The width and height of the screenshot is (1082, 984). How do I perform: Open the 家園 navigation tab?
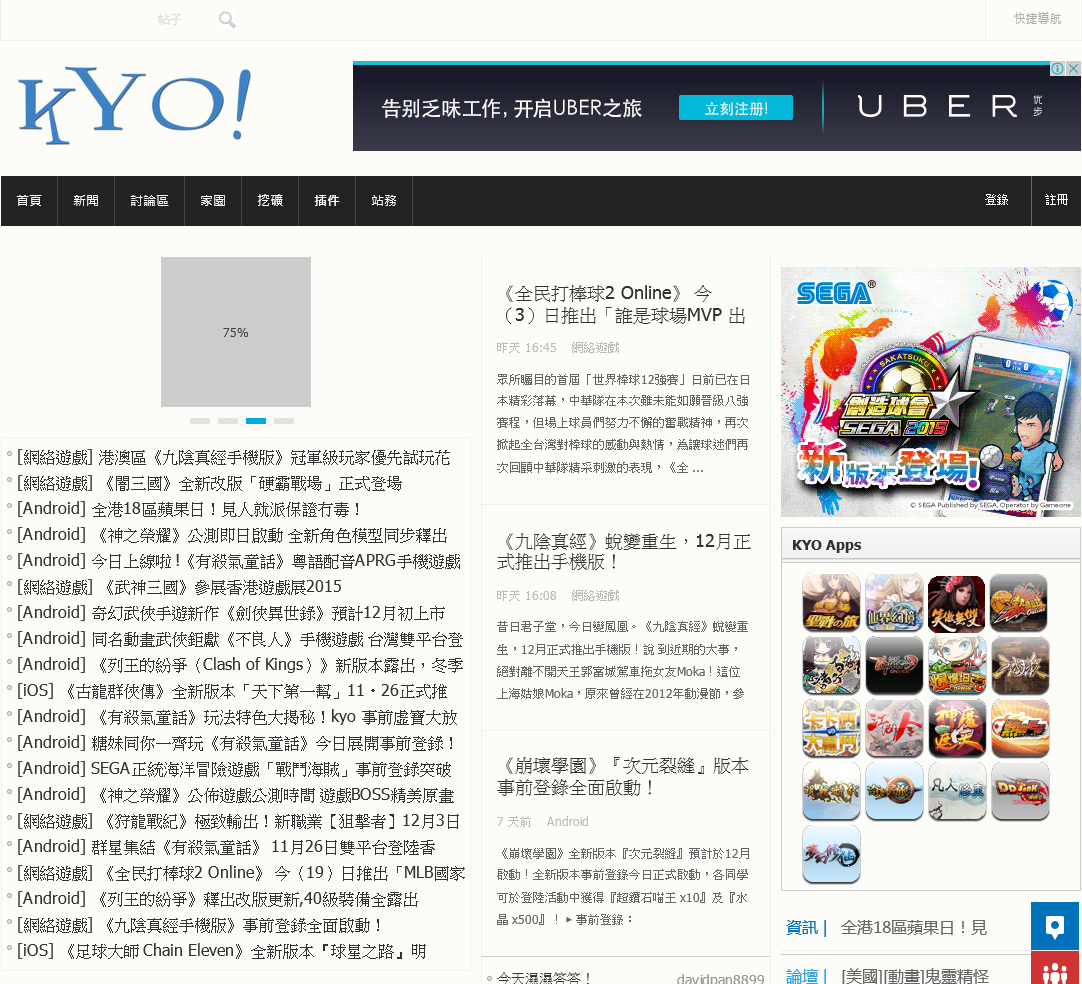point(213,201)
